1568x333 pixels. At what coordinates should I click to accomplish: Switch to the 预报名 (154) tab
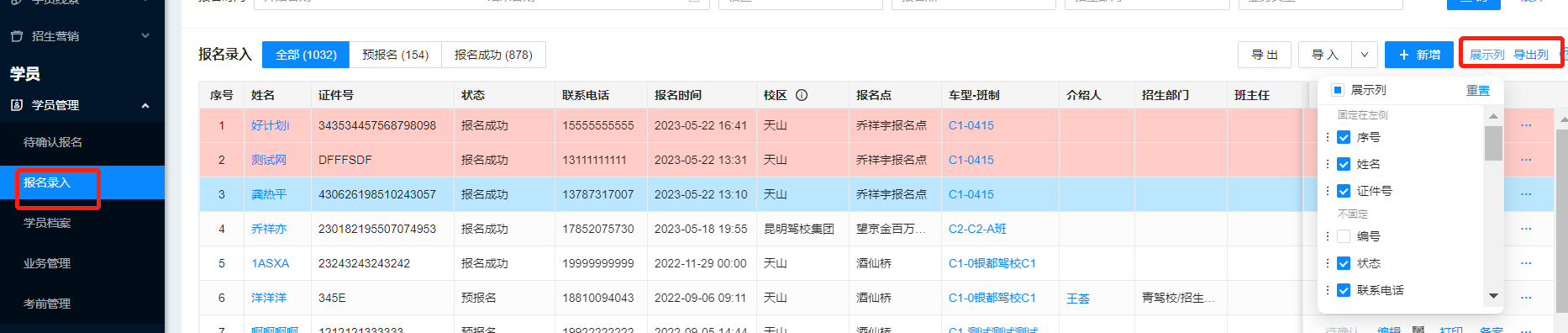[x=395, y=55]
